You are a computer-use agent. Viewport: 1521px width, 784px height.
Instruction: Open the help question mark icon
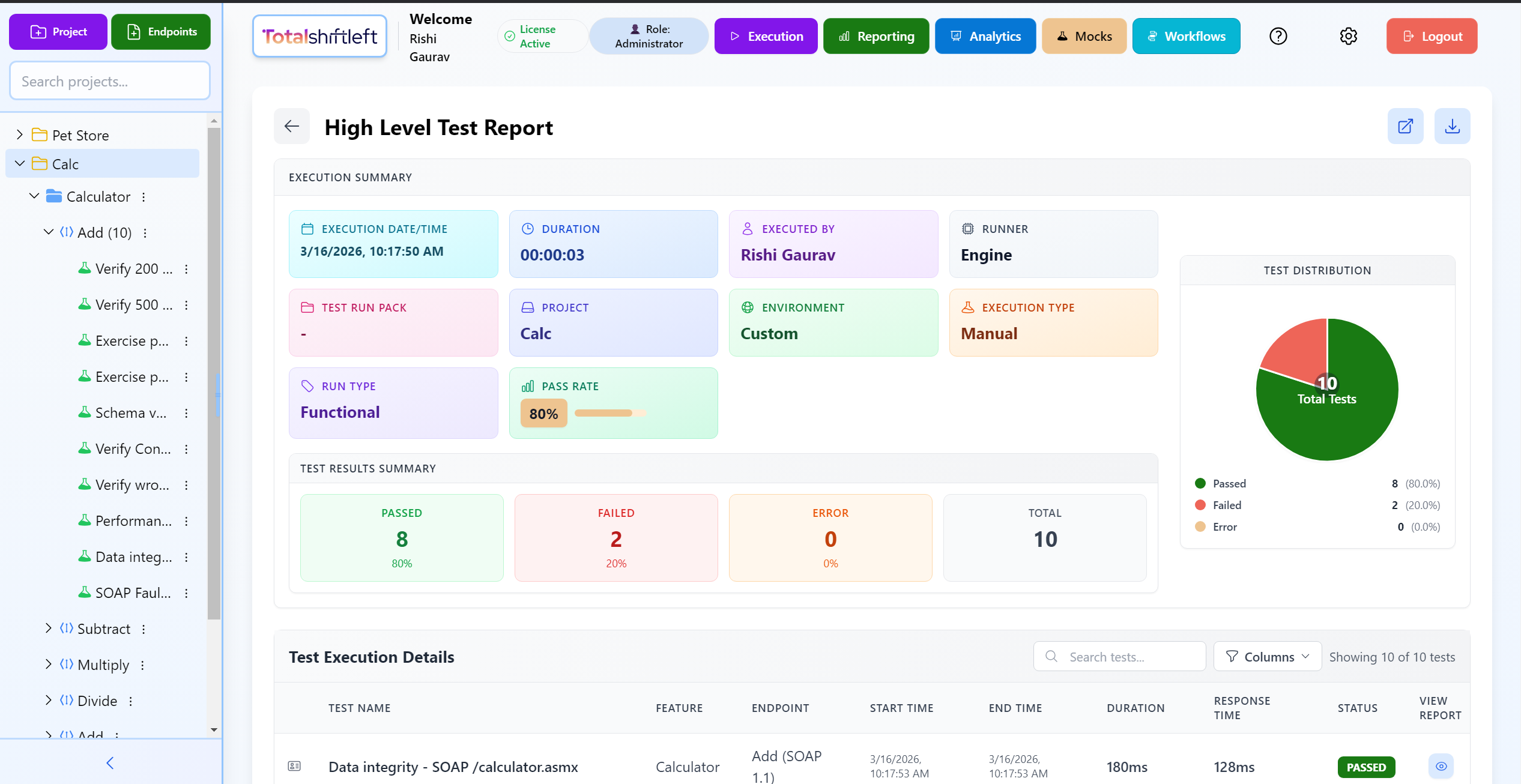(1278, 36)
